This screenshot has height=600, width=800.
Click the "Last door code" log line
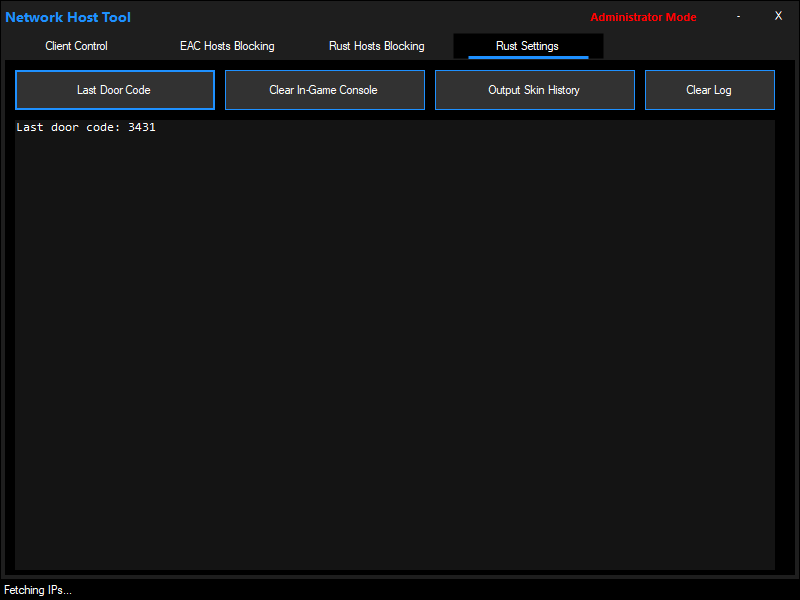(x=70, y=128)
